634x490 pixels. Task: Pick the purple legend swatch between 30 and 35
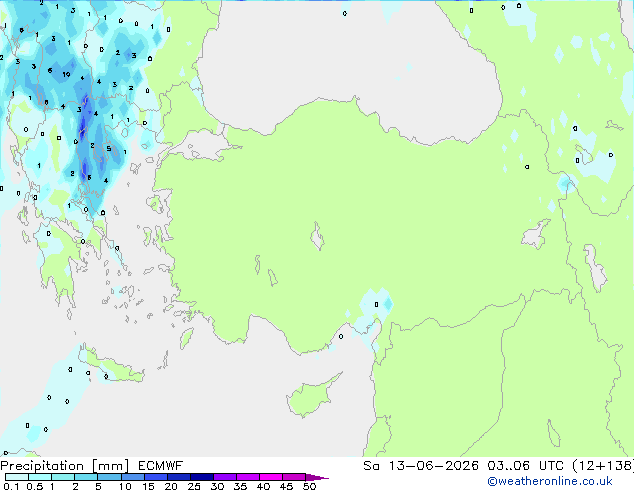(x=225, y=477)
